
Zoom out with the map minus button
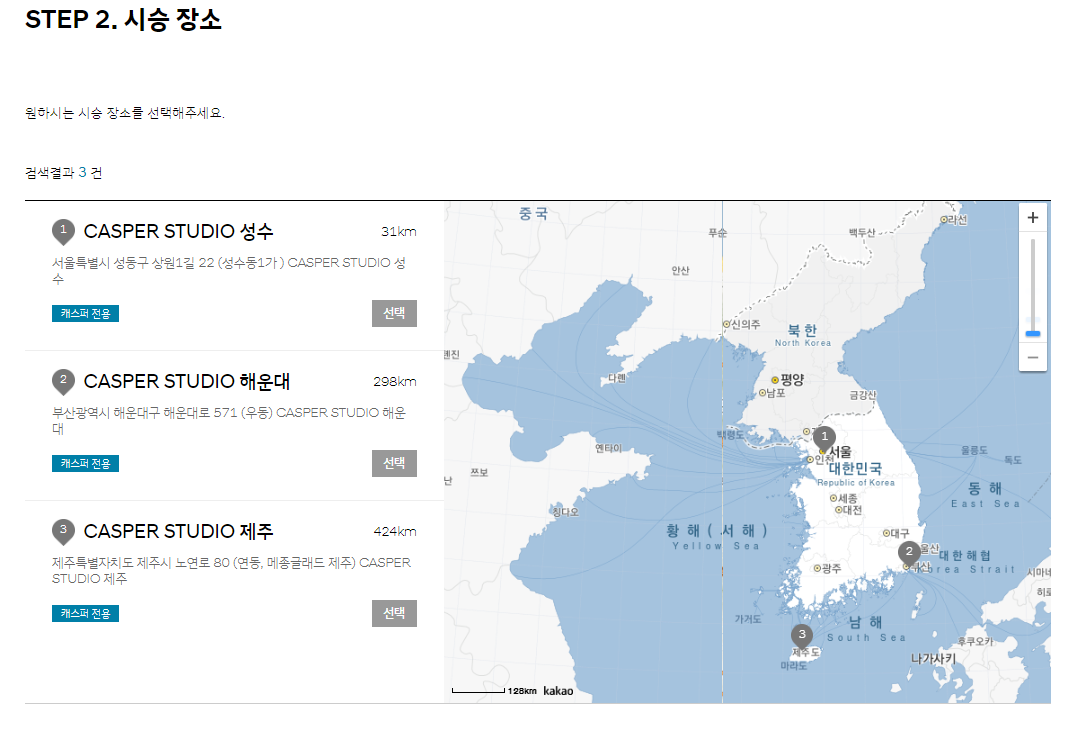(1033, 357)
